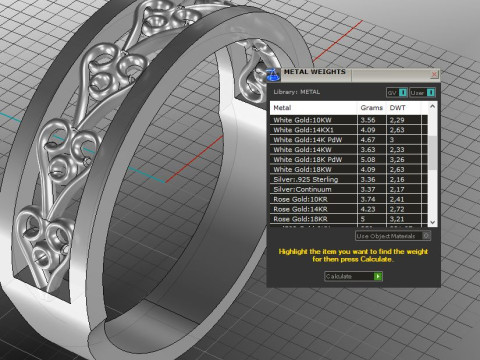This screenshot has width=480, height=360.
Task: Click the 2,29 DWT value
Action: (397, 120)
